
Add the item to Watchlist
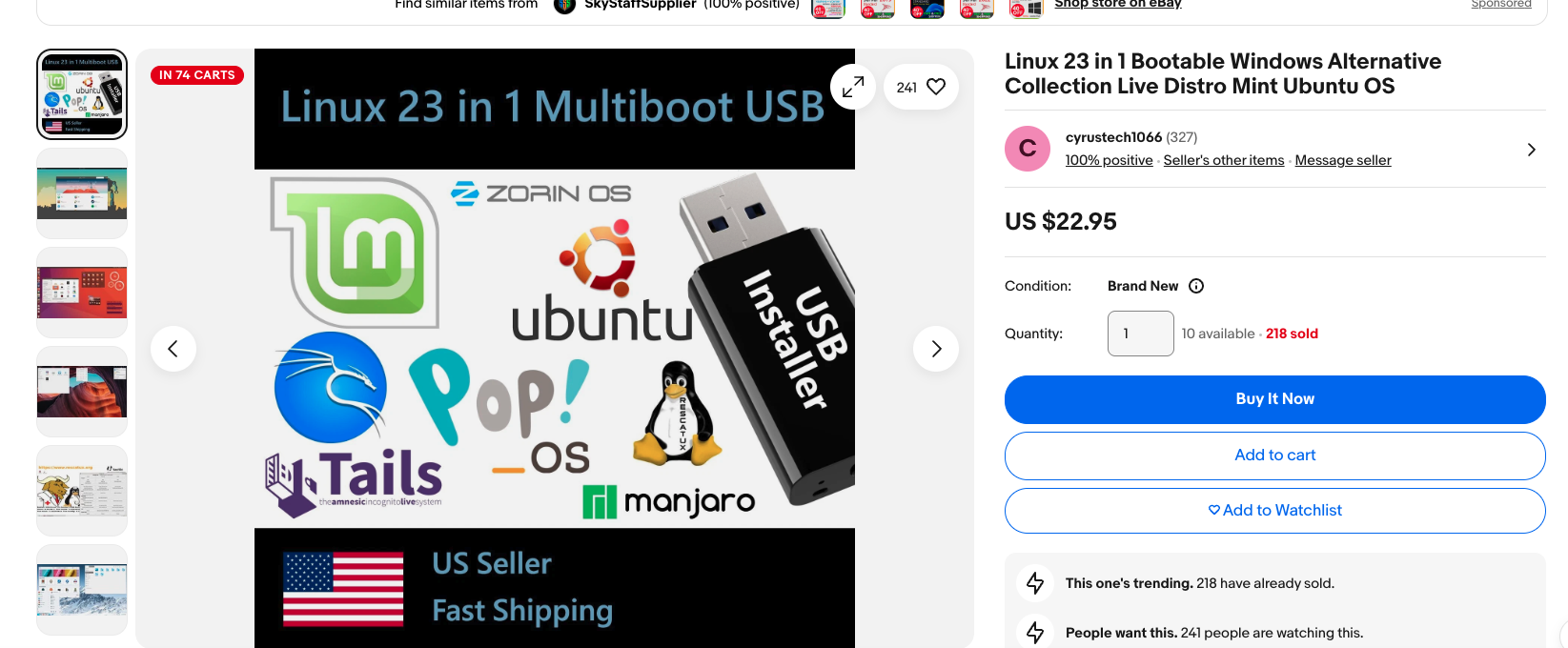pos(1275,511)
